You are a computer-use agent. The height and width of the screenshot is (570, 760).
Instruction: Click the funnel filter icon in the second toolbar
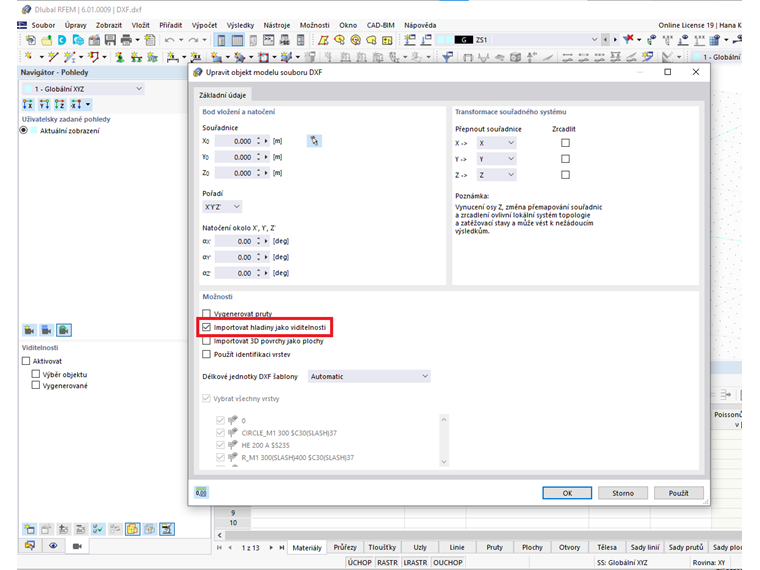pyautogui.click(x=447, y=57)
